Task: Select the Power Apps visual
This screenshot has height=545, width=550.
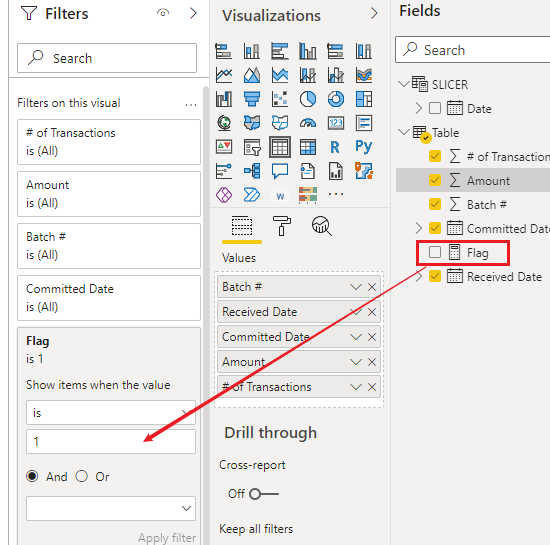Action: click(223, 195)
